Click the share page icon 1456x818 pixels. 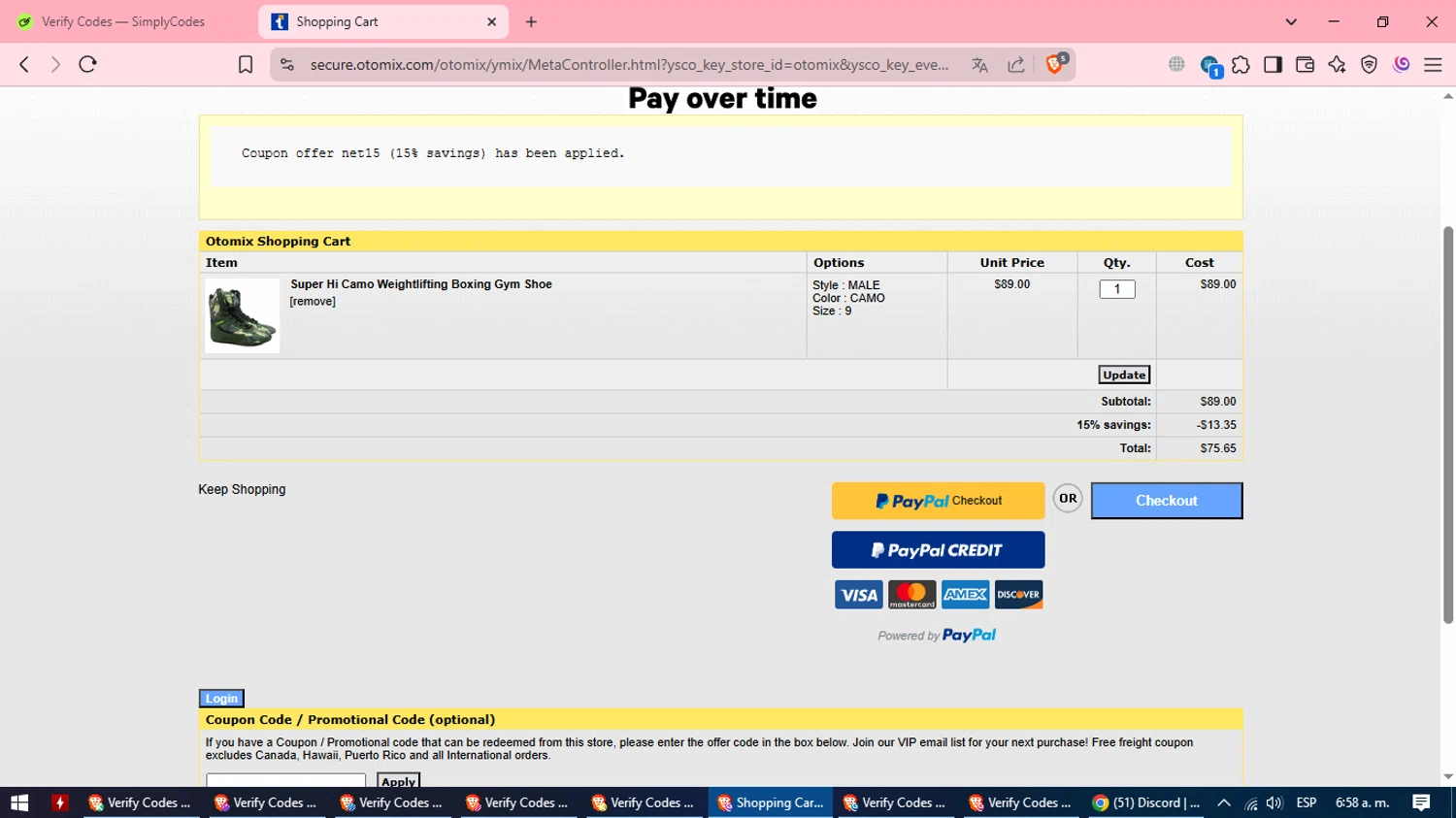click(x=1016, y=65)
